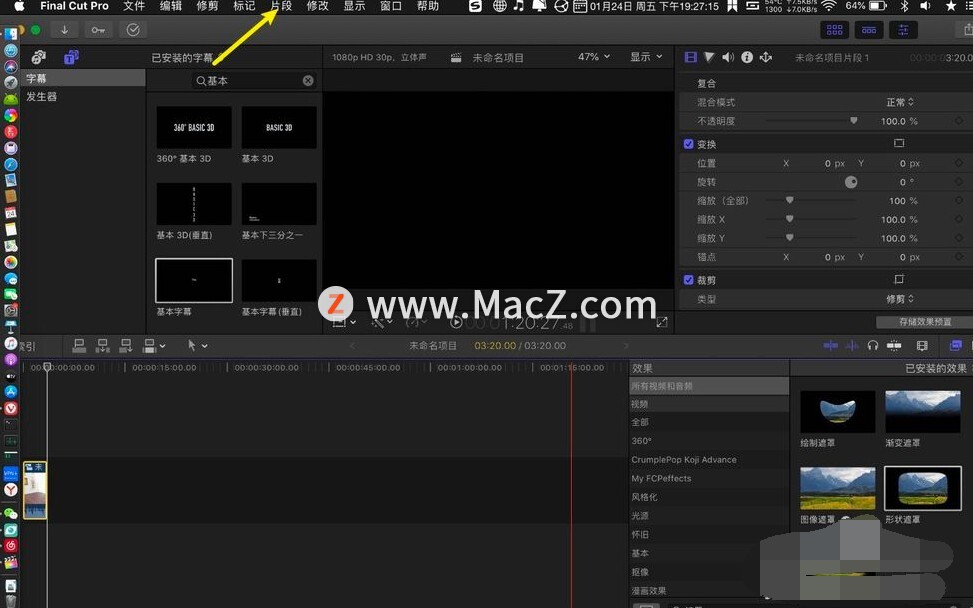
Task: Select the titles and generators sidebar icon
Action: (71, 58)
